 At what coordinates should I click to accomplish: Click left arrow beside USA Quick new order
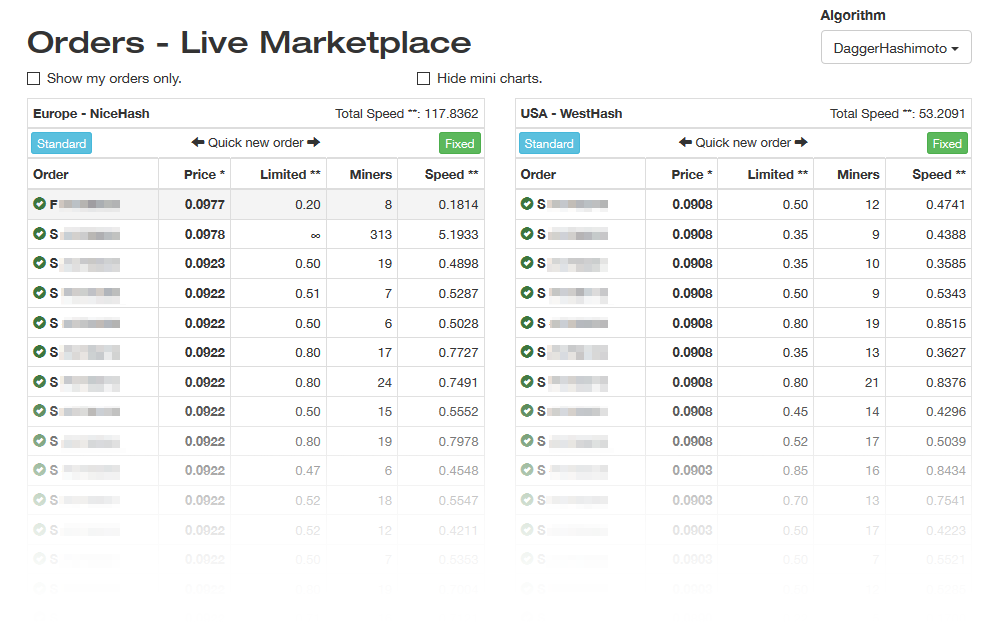tap(686, 142)
